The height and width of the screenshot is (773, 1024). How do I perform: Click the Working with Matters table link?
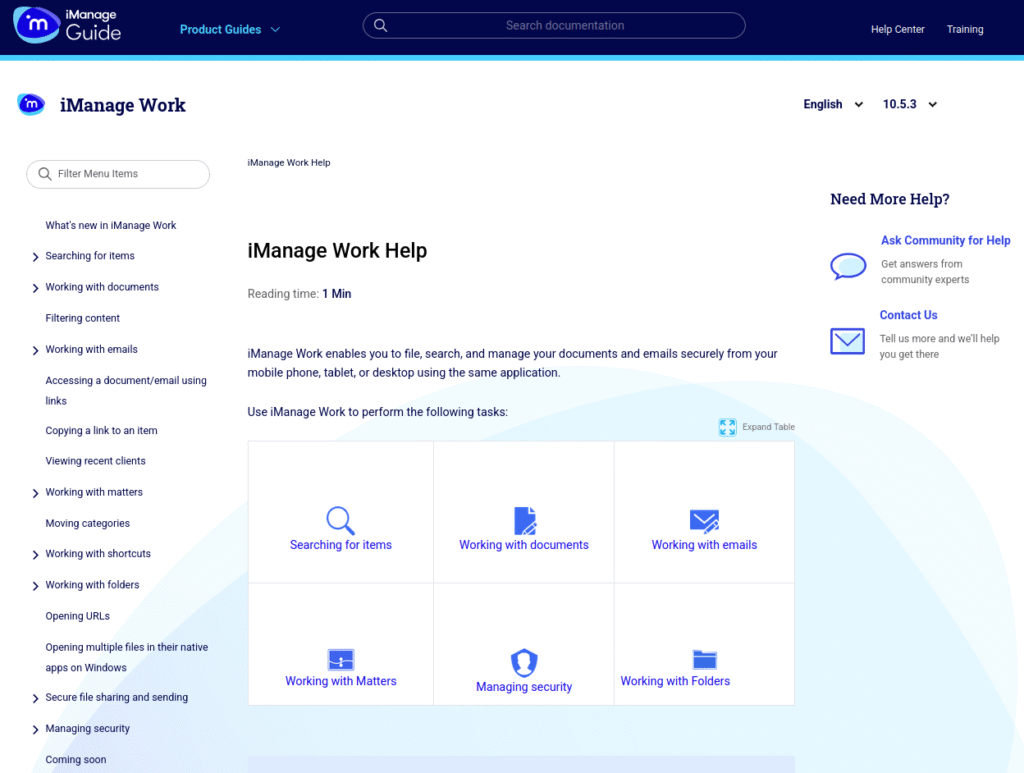click(x=341, y=681)
